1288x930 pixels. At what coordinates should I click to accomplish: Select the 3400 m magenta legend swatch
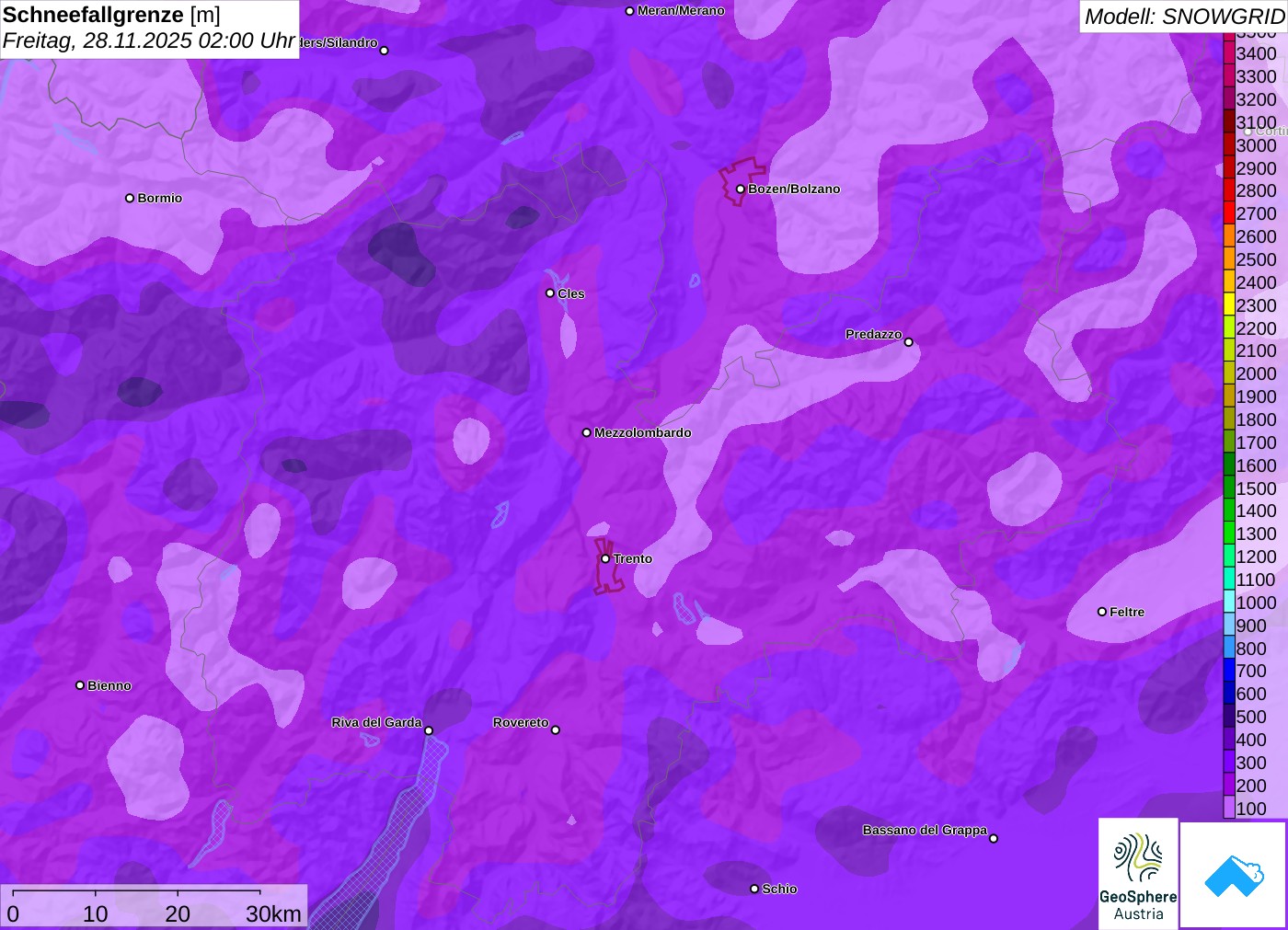click(1229, 53)
